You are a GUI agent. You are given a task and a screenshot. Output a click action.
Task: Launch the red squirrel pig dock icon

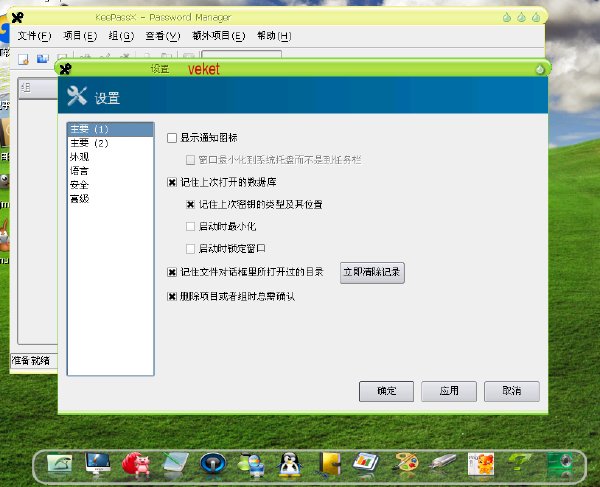(136, 463)
